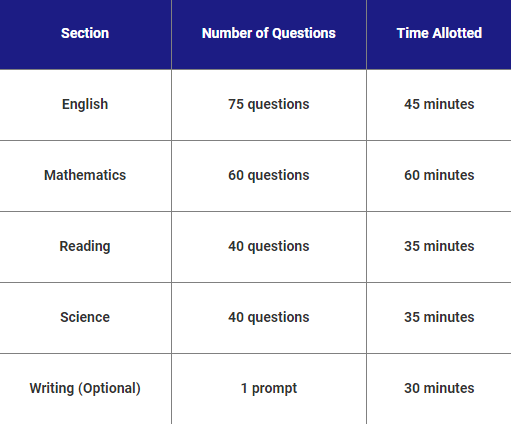Click 40 questions in Science row
This screenshot has height=424, width=511.
tap(269, 317)
